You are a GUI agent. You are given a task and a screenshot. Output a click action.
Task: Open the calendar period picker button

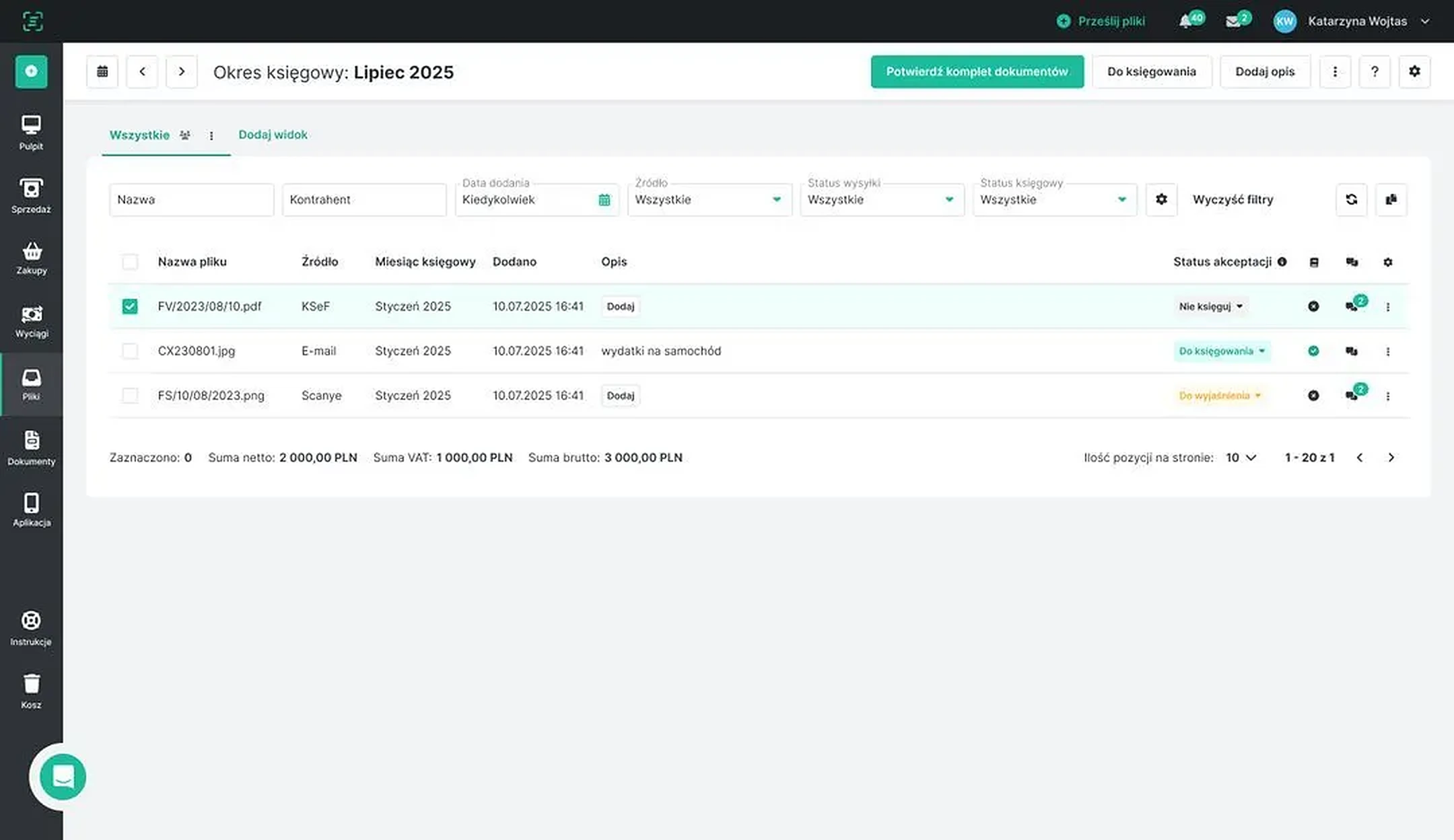coord(102,71)
